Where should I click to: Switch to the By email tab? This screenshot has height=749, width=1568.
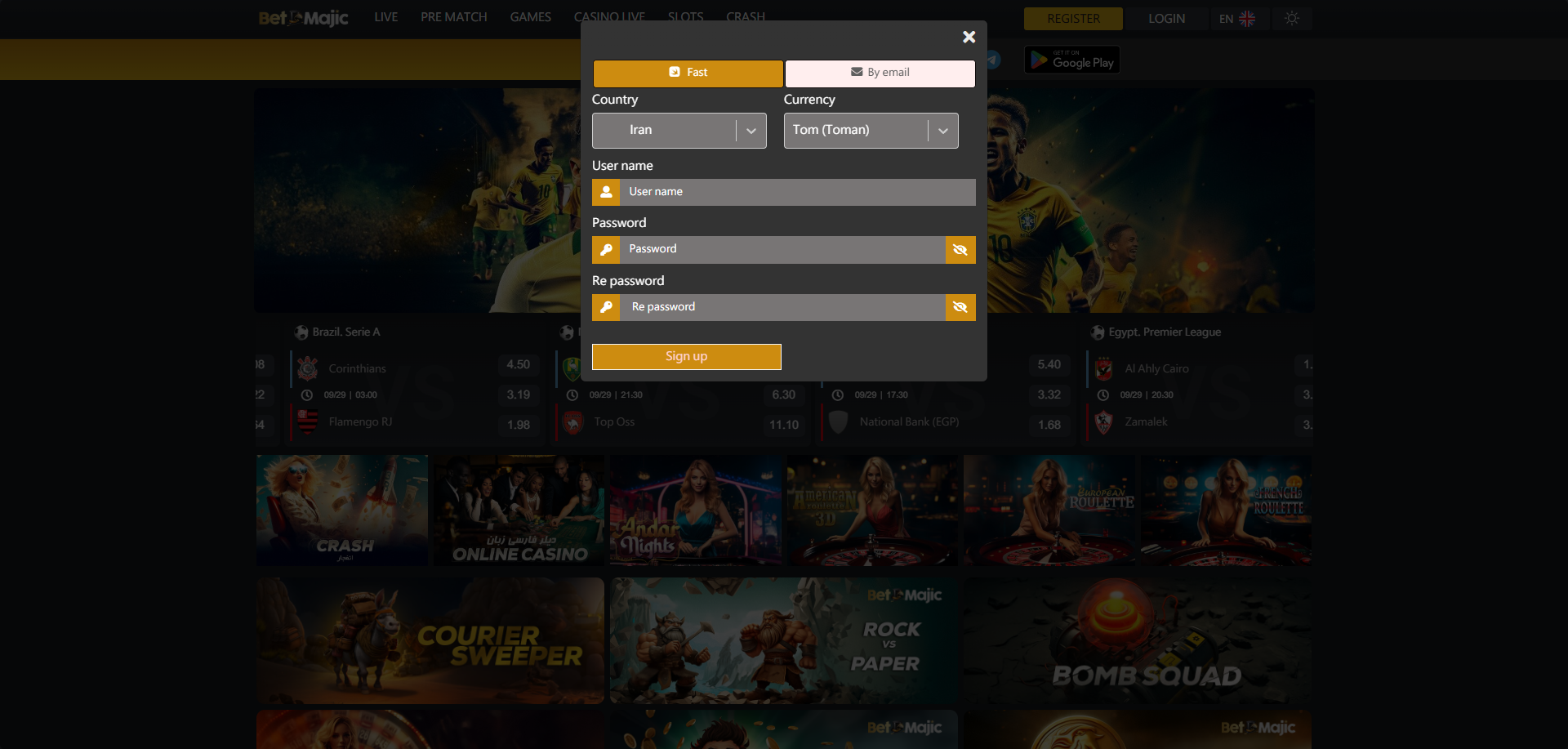[x=880, y=73]
